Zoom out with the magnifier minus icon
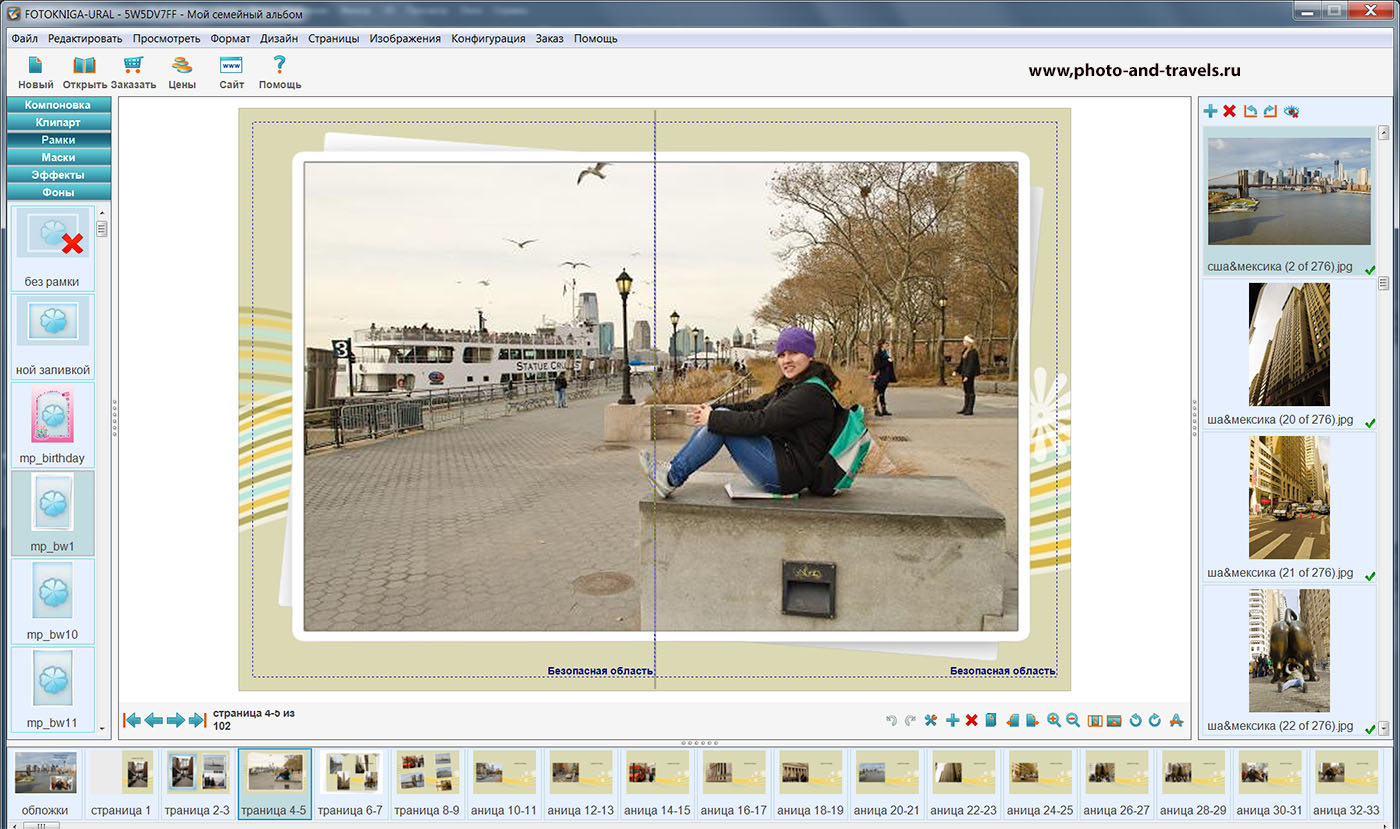 point(1072,720)
